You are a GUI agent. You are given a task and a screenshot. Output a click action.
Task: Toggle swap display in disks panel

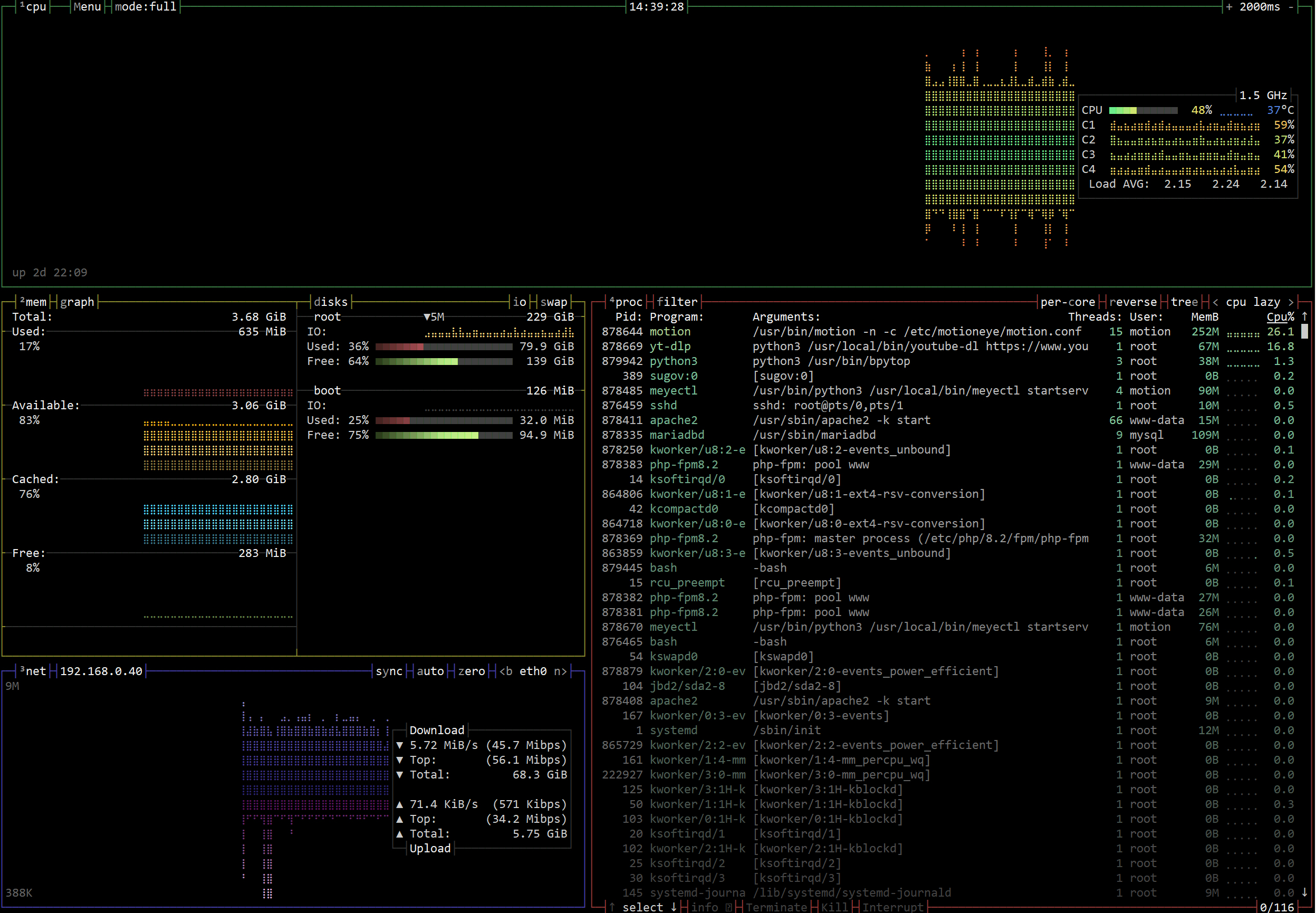coord(554,302)
